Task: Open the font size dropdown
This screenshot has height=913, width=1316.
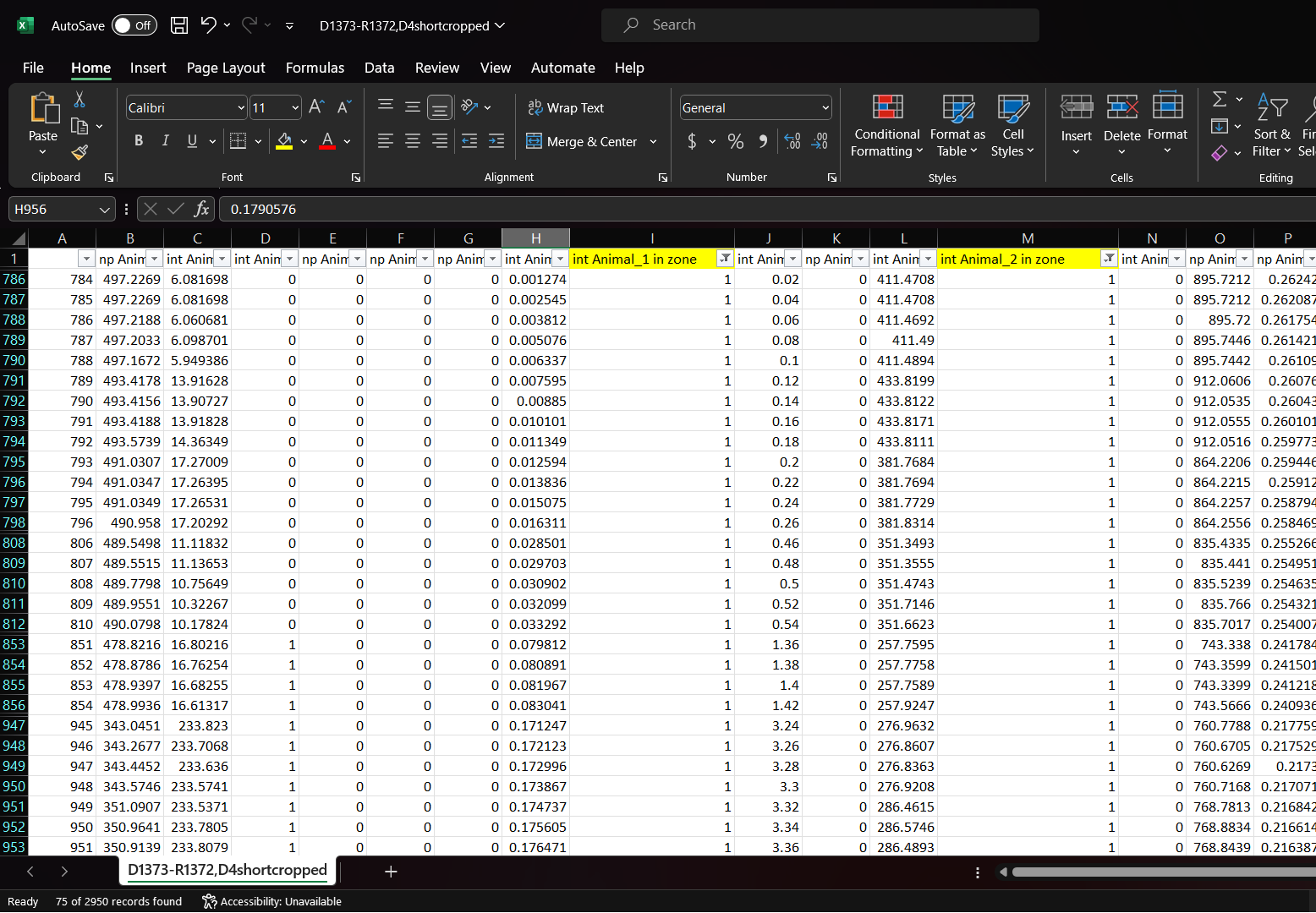Action: tap(295, 108)
